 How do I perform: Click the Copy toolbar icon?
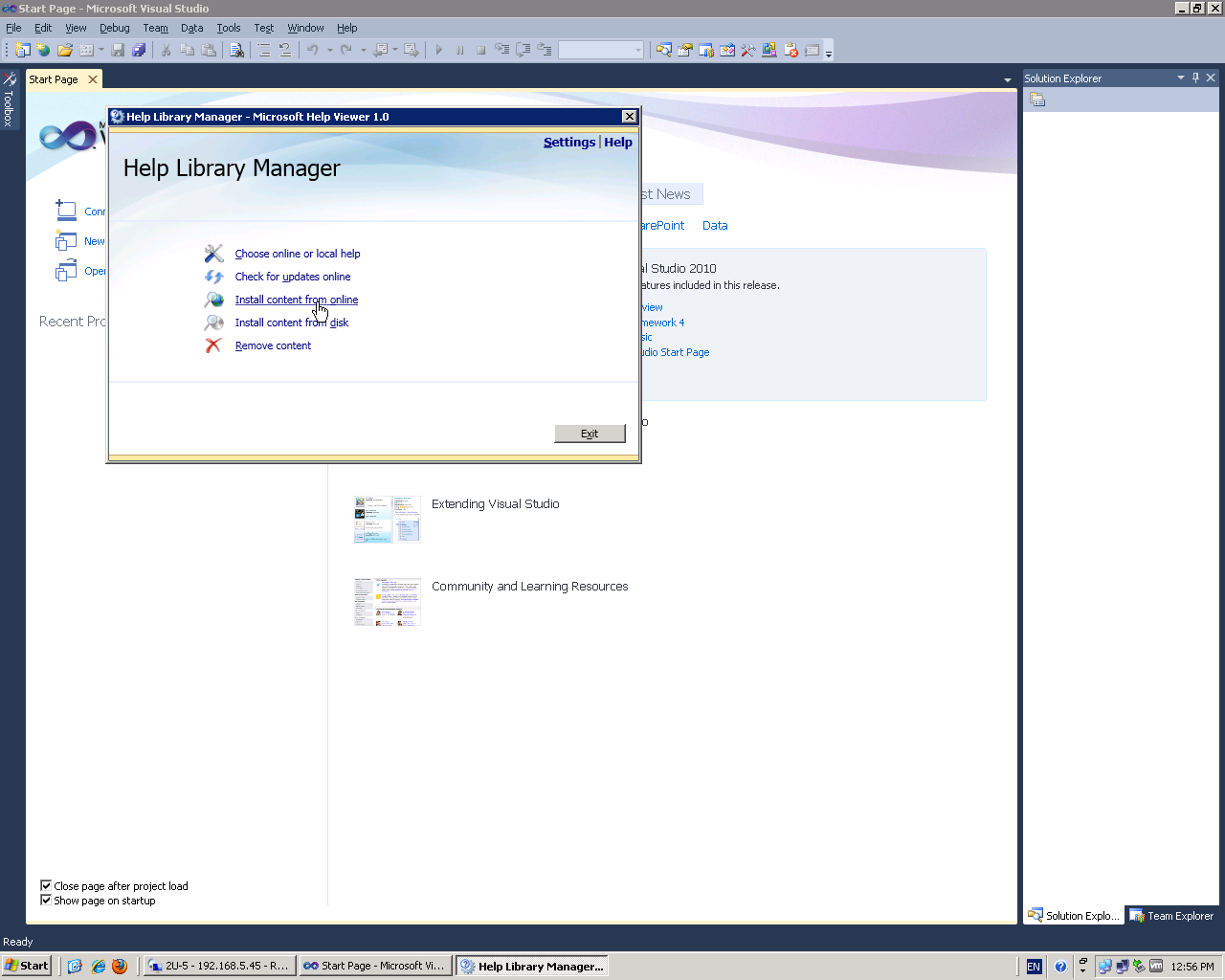[x=188, y=50]
